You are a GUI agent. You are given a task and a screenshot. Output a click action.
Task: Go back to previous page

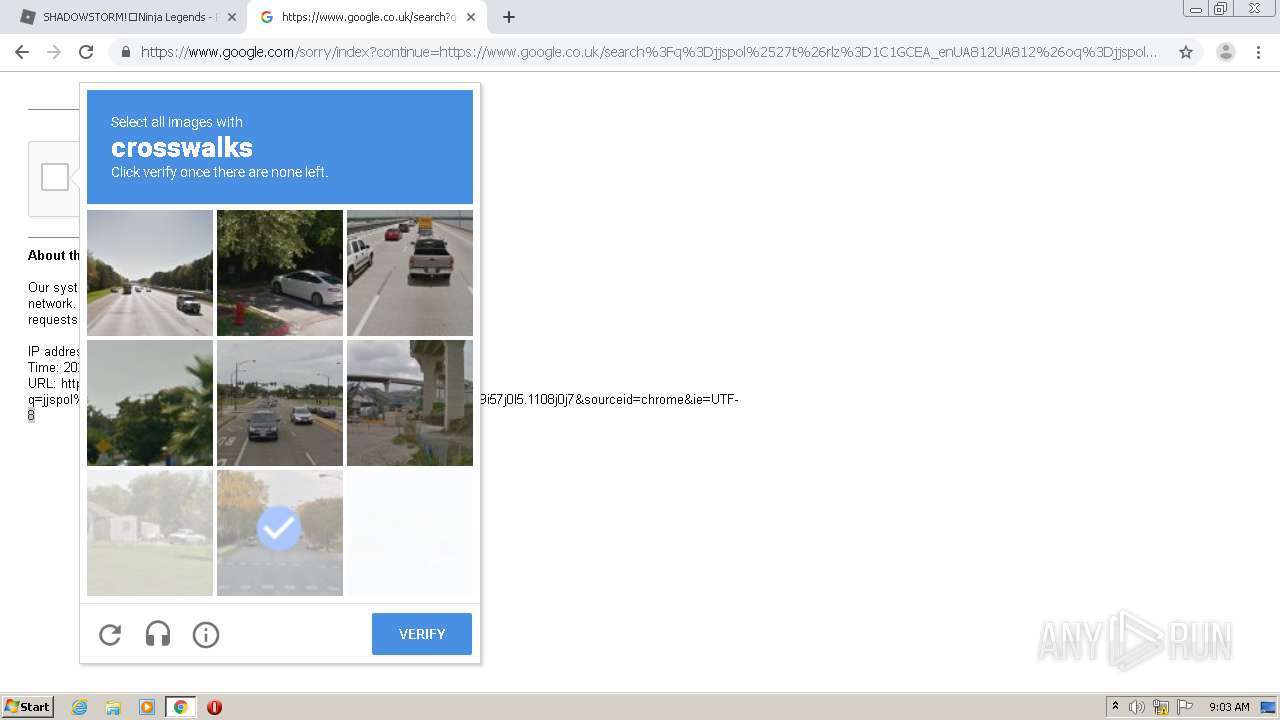(22, 52)
